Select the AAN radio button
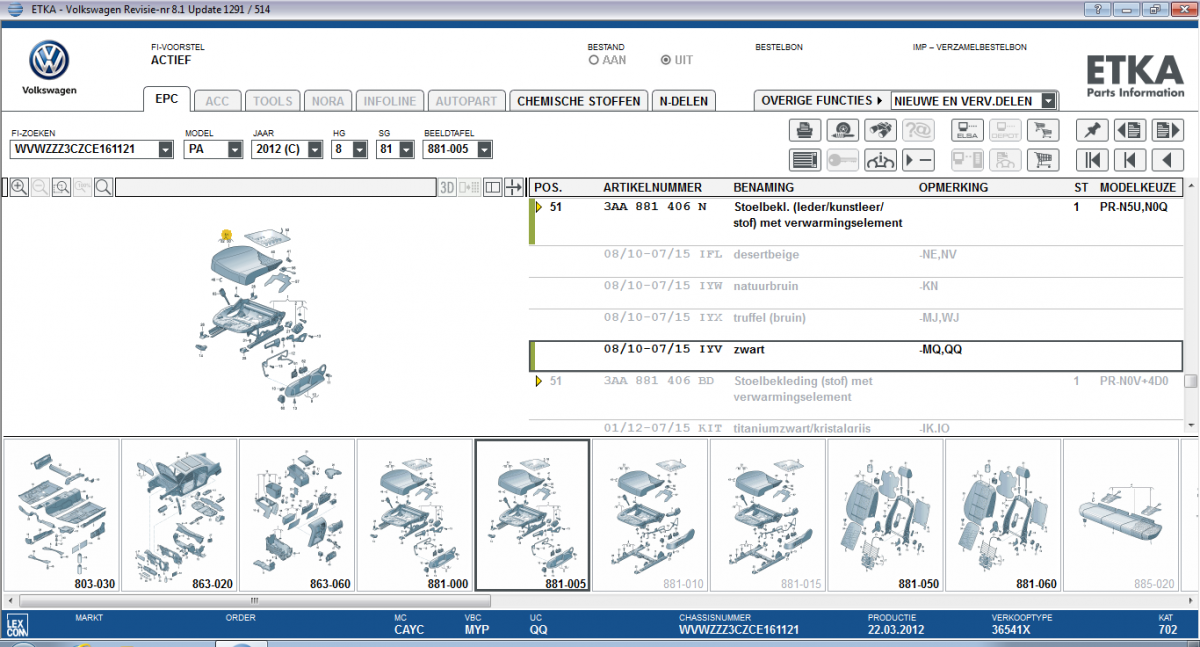The image size is (1200, 647). 594,60
